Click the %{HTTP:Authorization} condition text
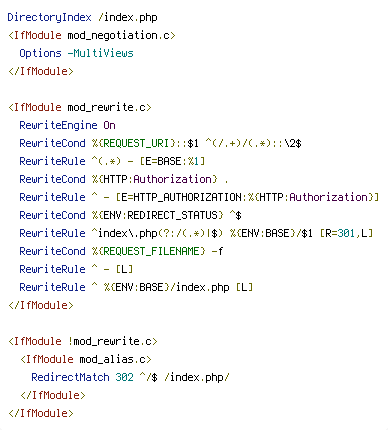388x430 pixels. 155,179
